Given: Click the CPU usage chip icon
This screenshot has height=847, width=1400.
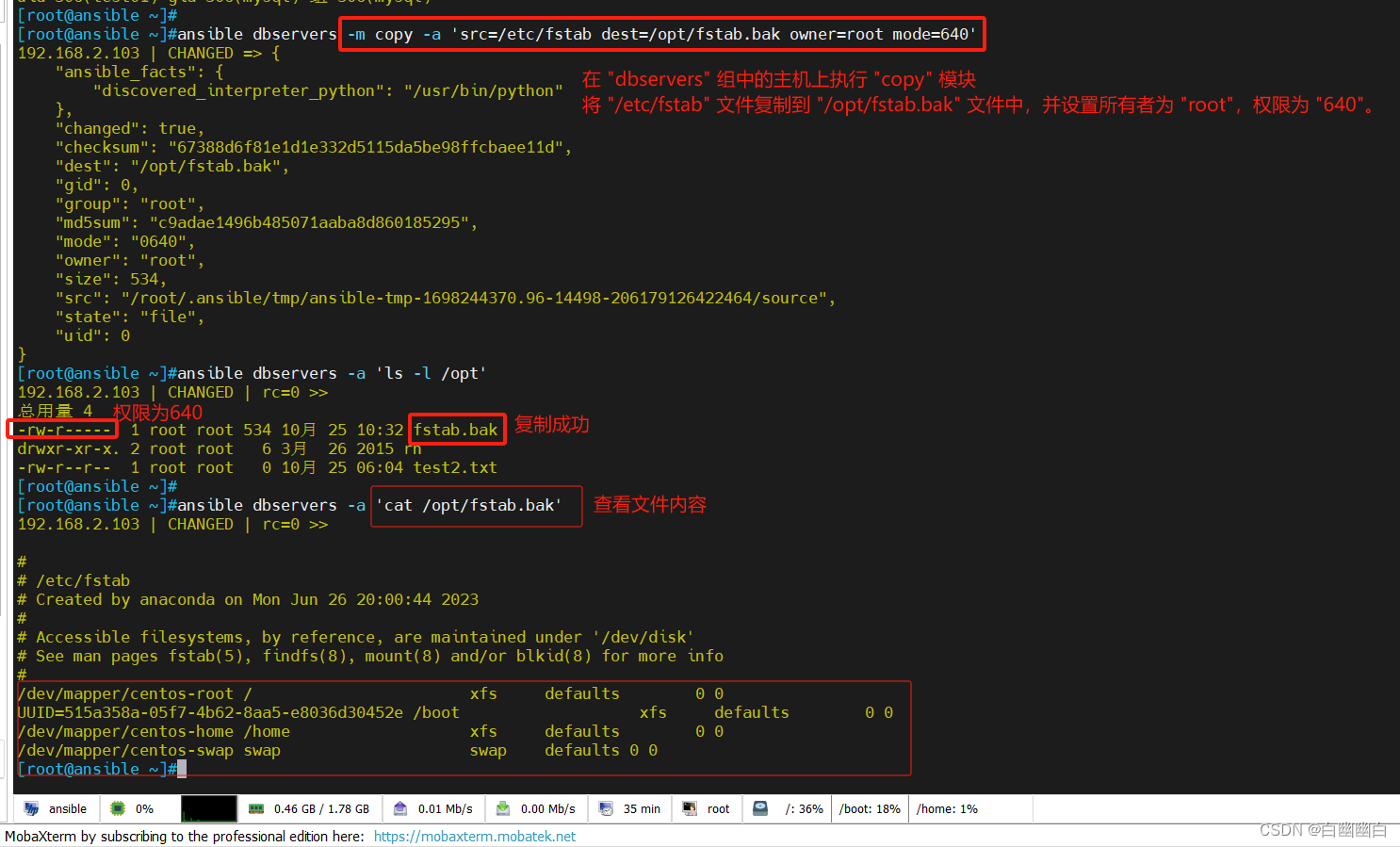Looking at the screenshot, I should pyautogui.click(x=118, y=808).
